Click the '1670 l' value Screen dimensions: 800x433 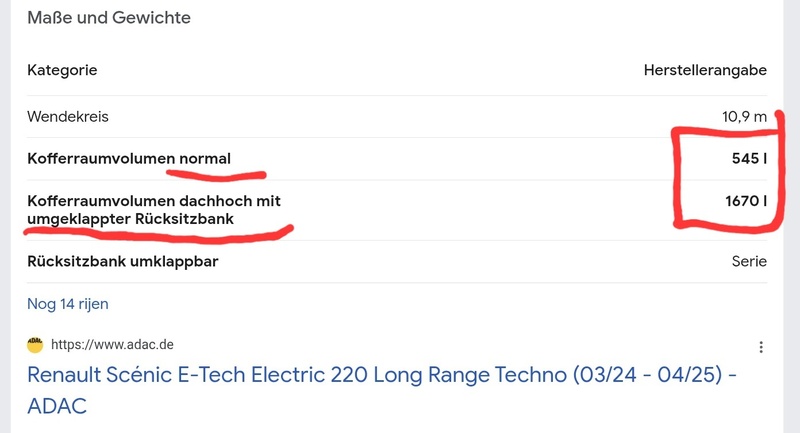[x=745, y=201]
